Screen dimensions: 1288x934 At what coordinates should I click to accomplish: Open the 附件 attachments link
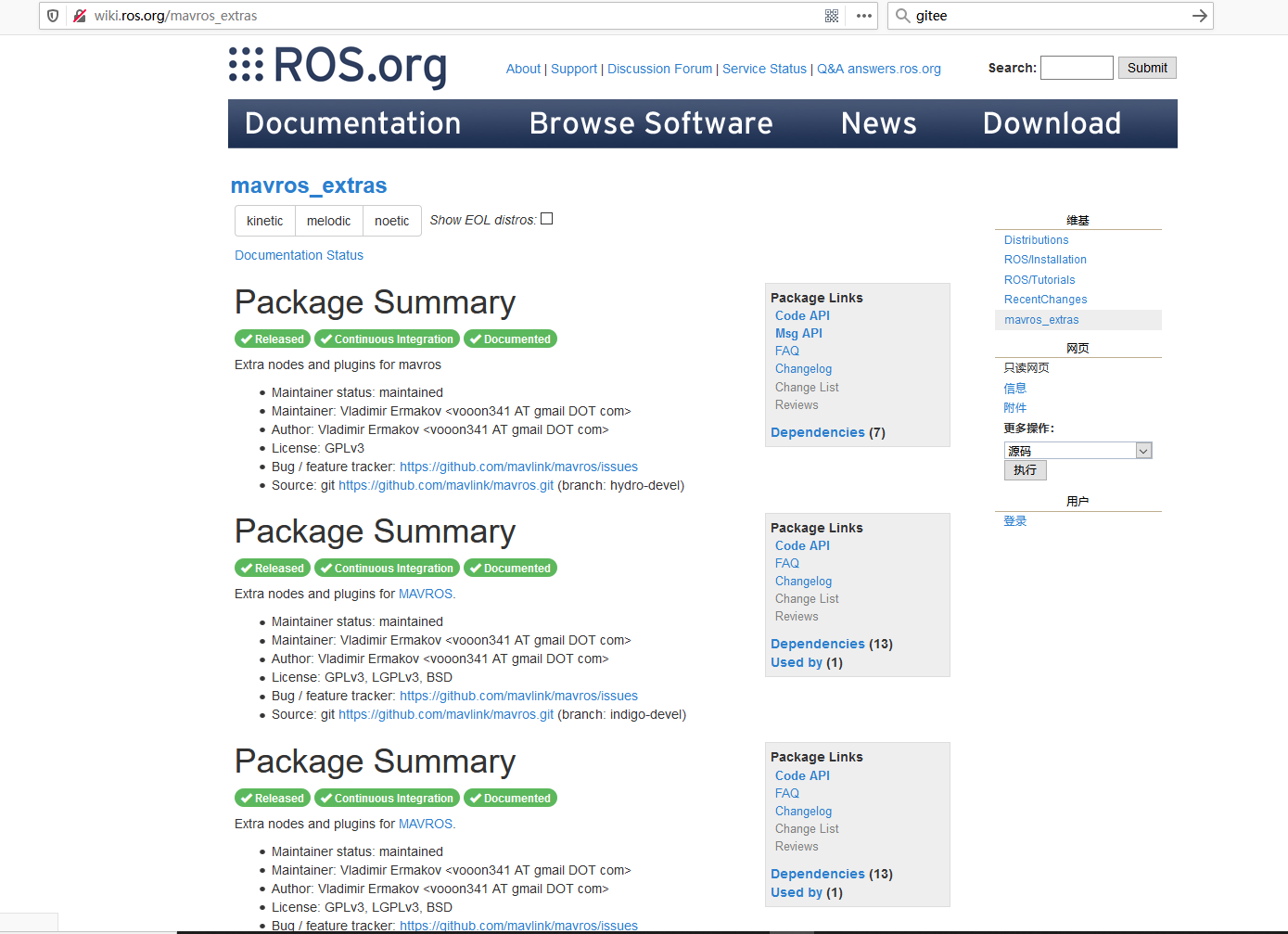click(1015, 408)
